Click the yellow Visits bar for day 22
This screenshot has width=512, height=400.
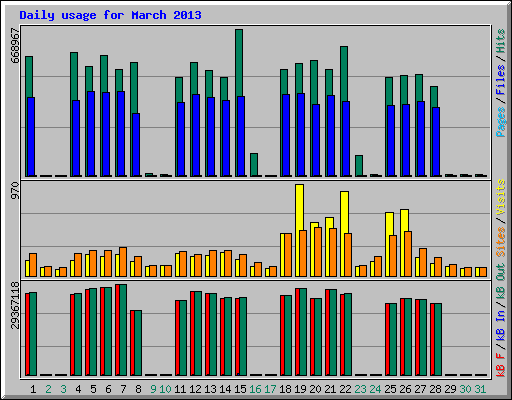344,212
